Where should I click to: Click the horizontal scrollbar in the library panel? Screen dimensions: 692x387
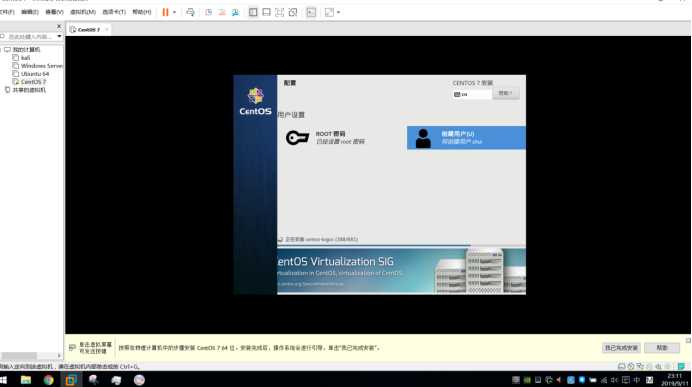pos(19,356)
